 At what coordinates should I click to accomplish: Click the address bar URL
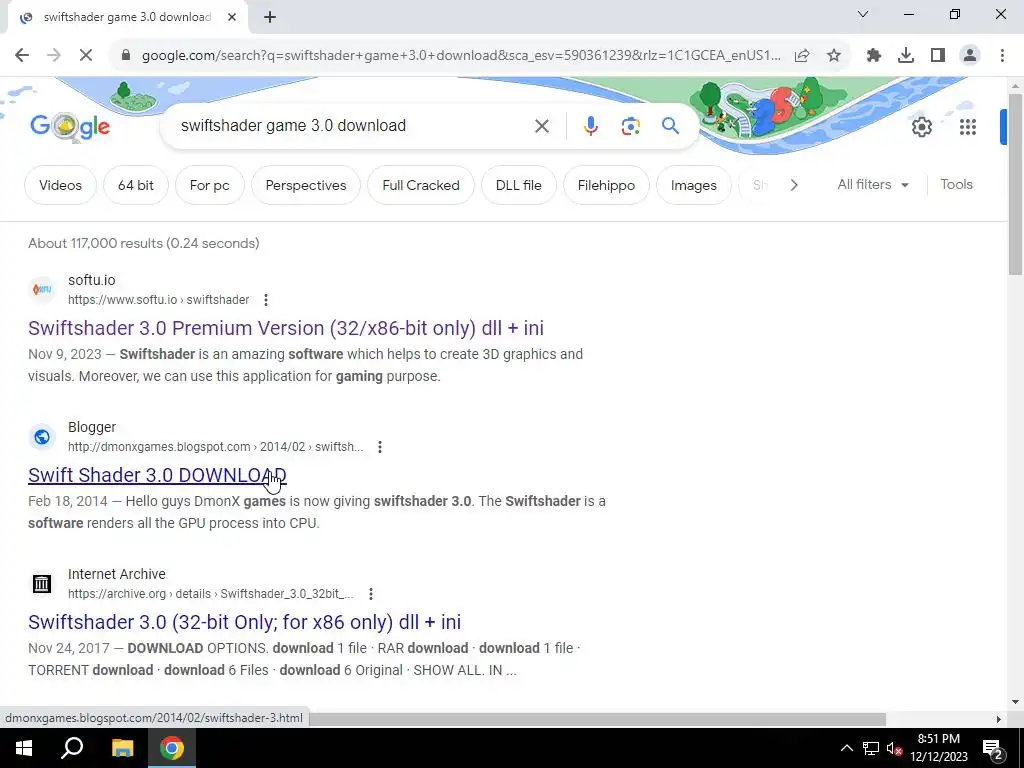tap(460, 56)
